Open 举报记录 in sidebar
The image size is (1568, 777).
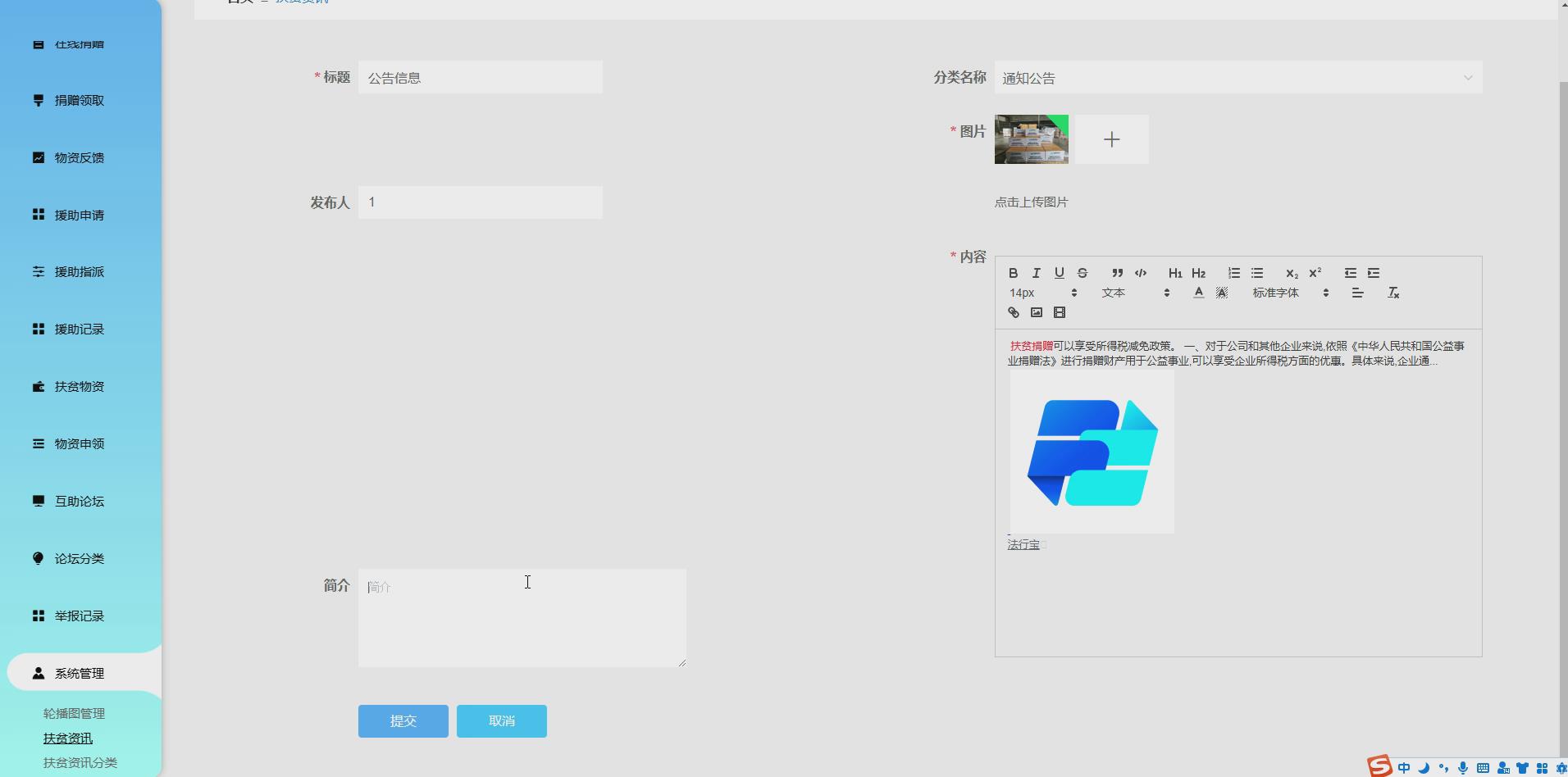[80, 616]
